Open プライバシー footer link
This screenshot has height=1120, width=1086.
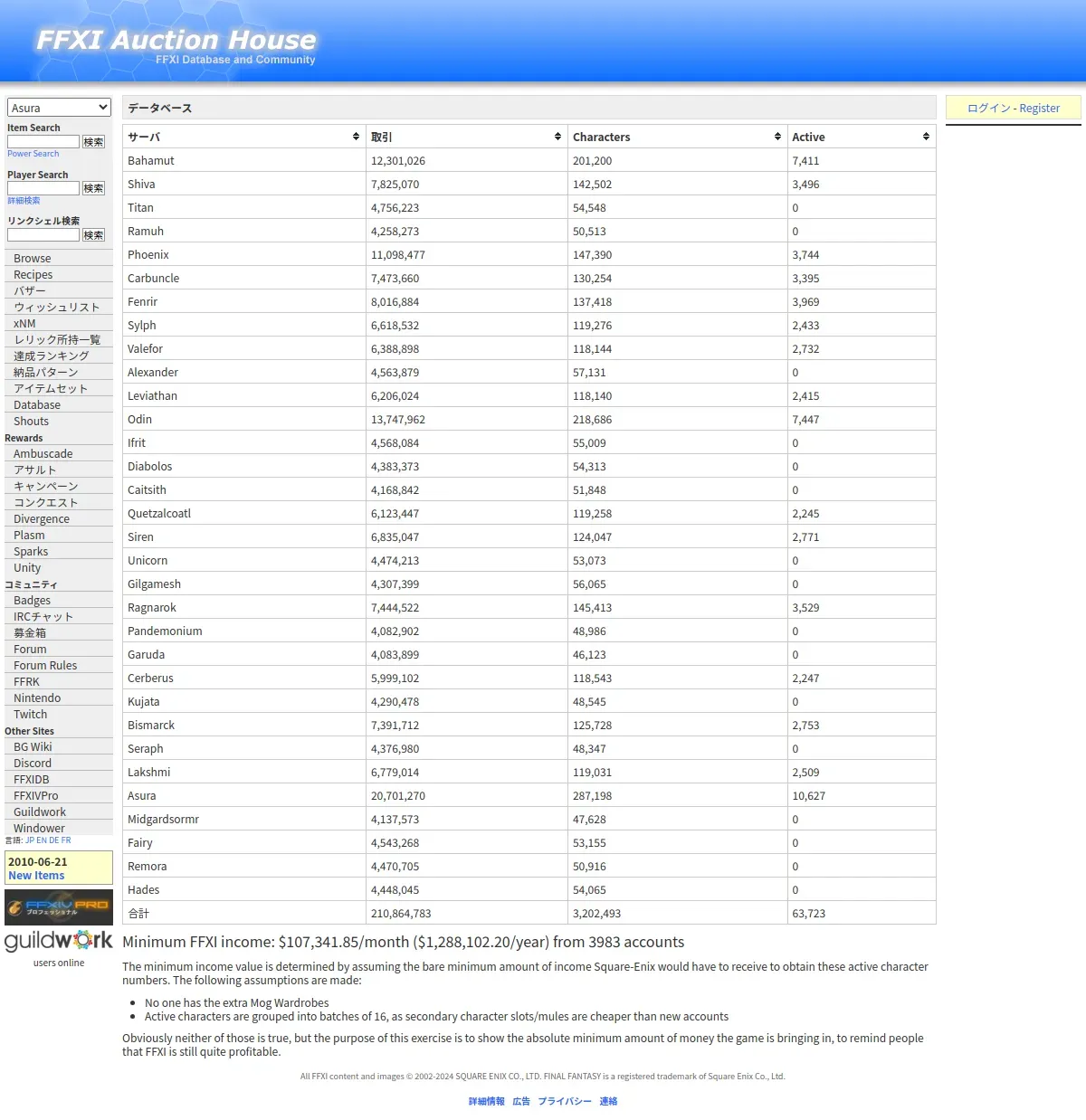pyautogui.click(x=565, y=1101)
